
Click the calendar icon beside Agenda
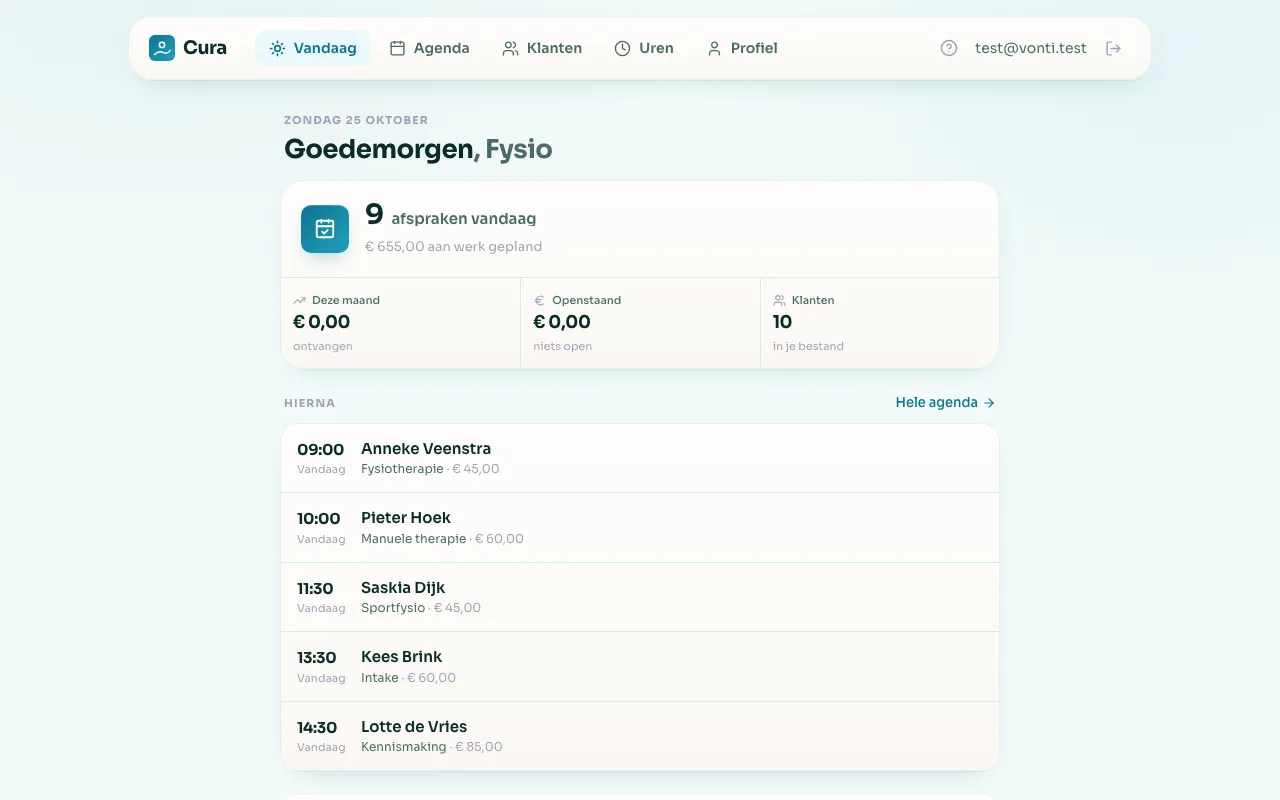pyautogui.click(x=397, y=48)
